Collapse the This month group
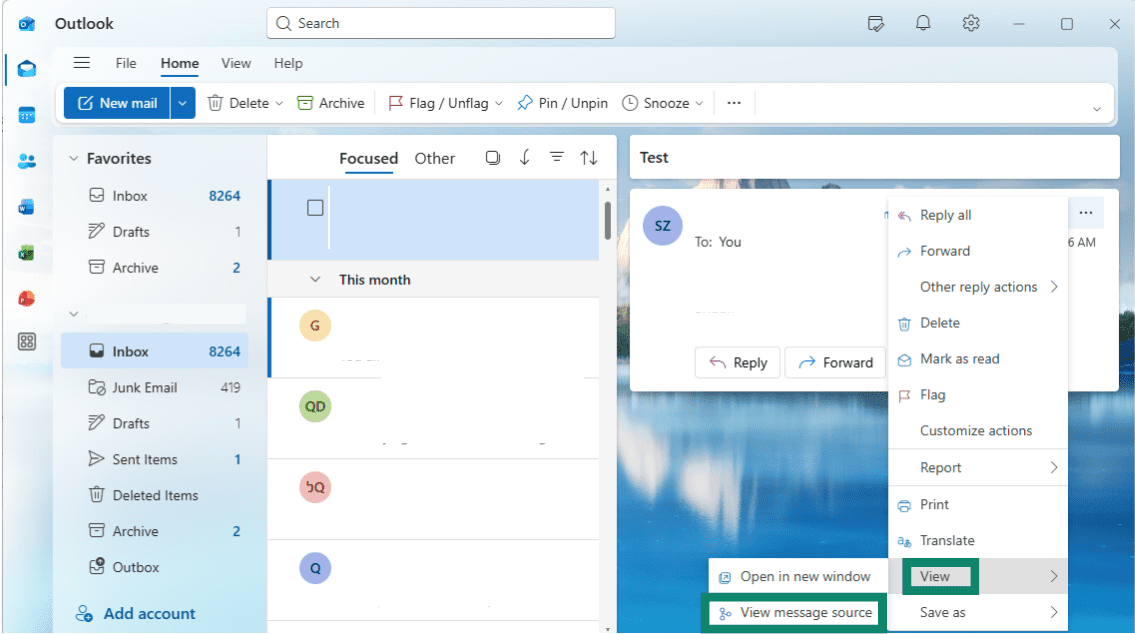This screenshot has width=1135, height=634. click(315, 279)
